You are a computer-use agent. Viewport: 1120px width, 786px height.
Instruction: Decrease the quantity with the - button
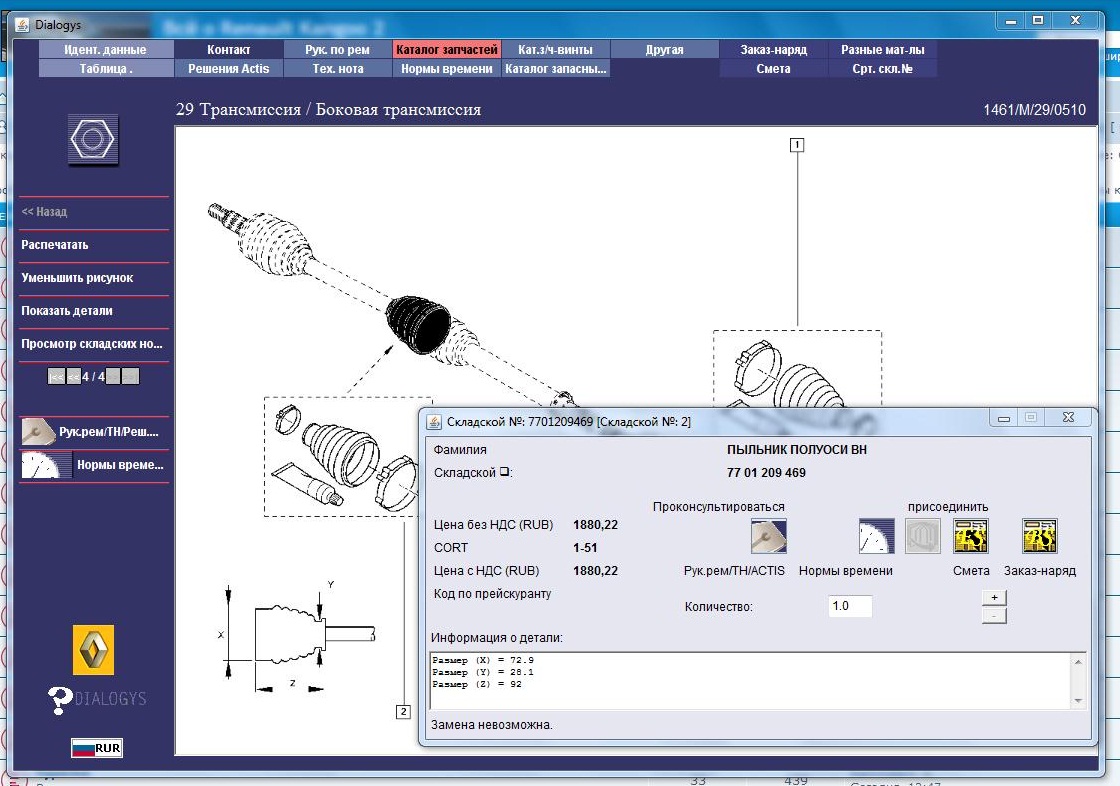pyautogui.click(x=994, y=615)
